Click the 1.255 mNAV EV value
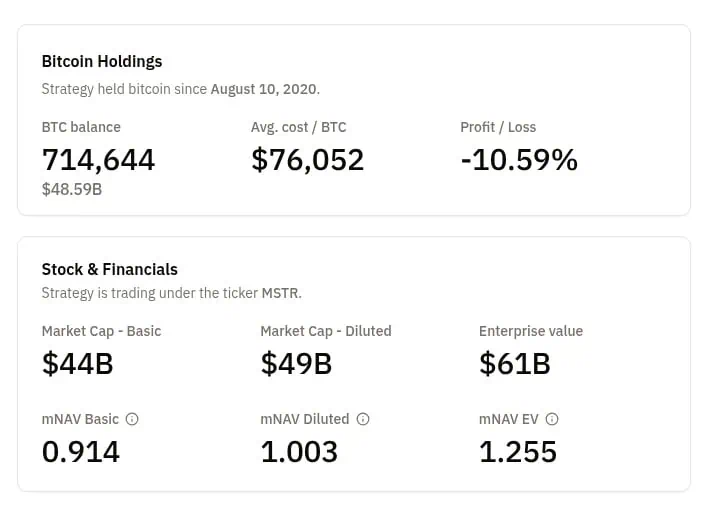Viewport: 707px width, 515px height. pyautogui.click(x=517, y=452)
